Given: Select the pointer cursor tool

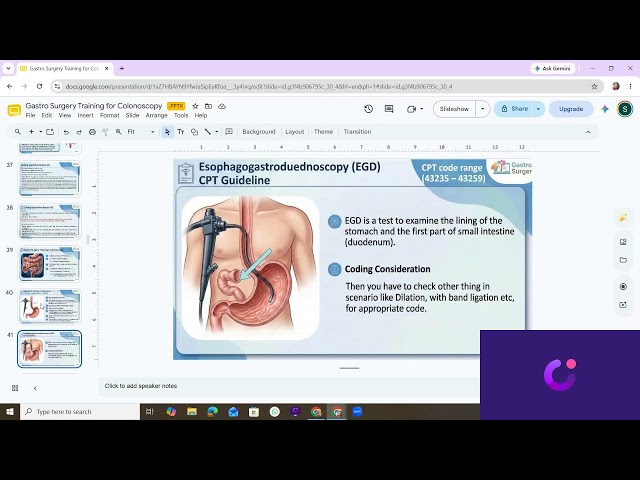Looking at the screenshot, I should click(x=167, y=132).
